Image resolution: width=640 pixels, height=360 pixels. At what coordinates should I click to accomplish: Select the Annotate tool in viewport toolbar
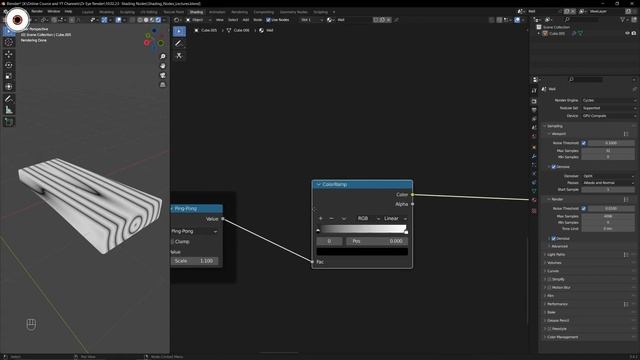[x=9, y=99]
